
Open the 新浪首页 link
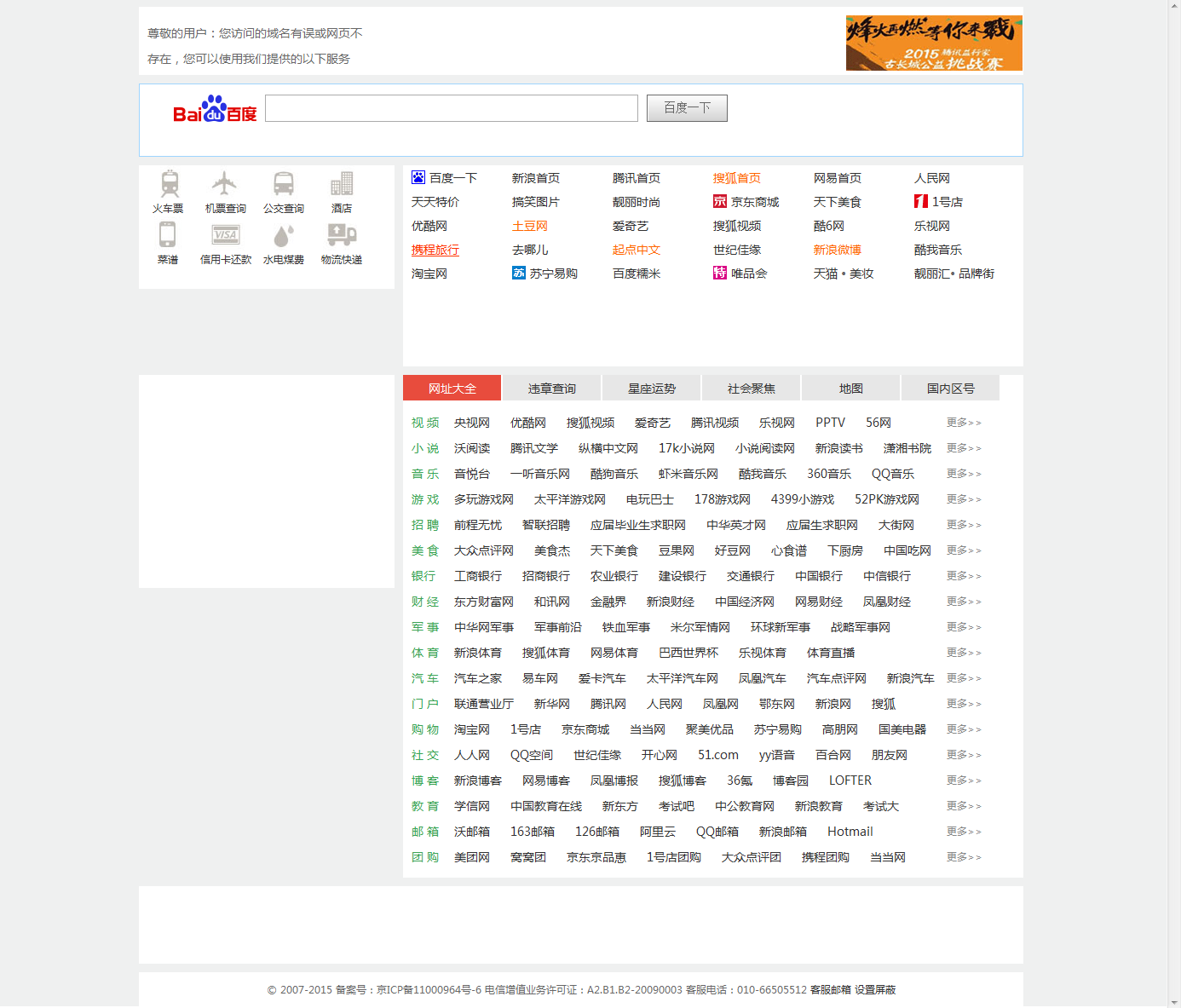tap(536, 178)
